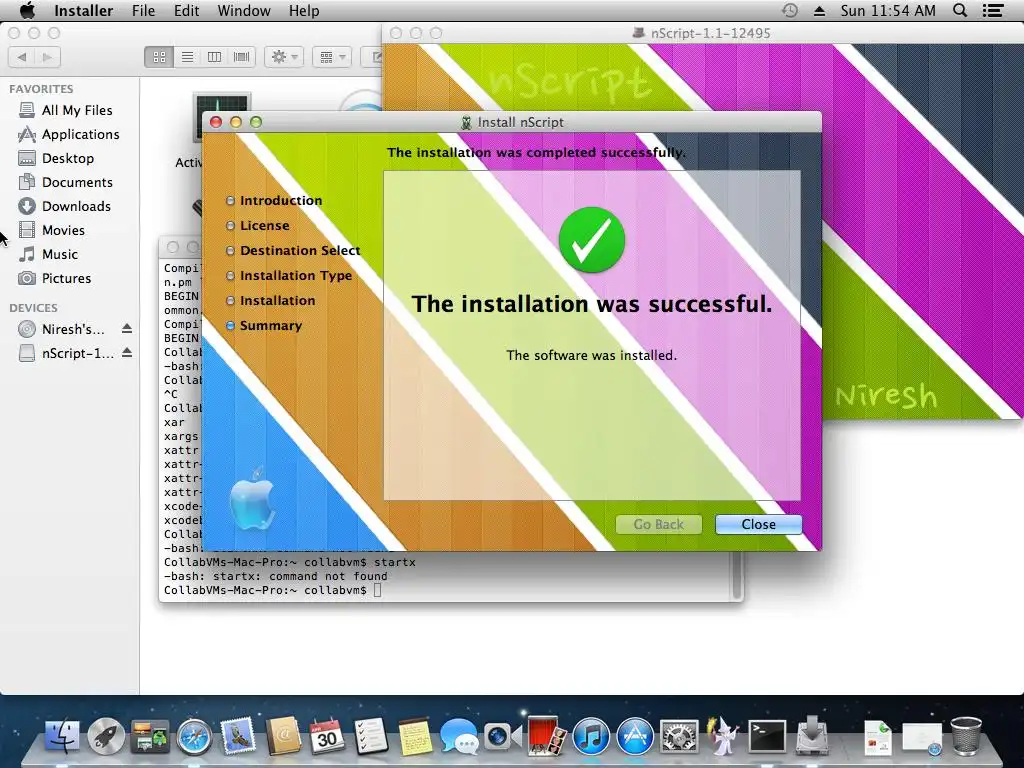
Task: Open the Window menu
Action: 244,11
